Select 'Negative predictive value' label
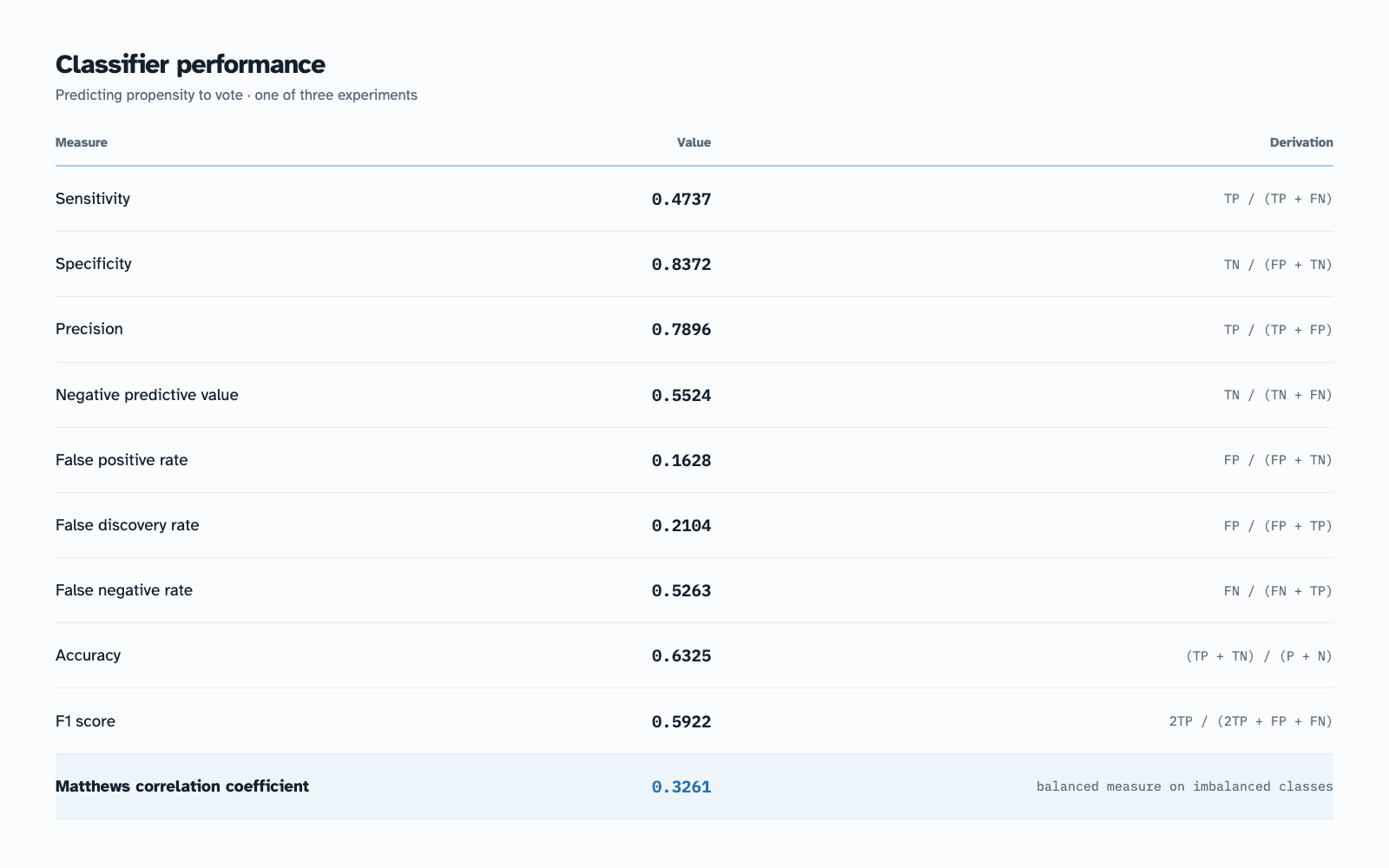 coord(147,395)
